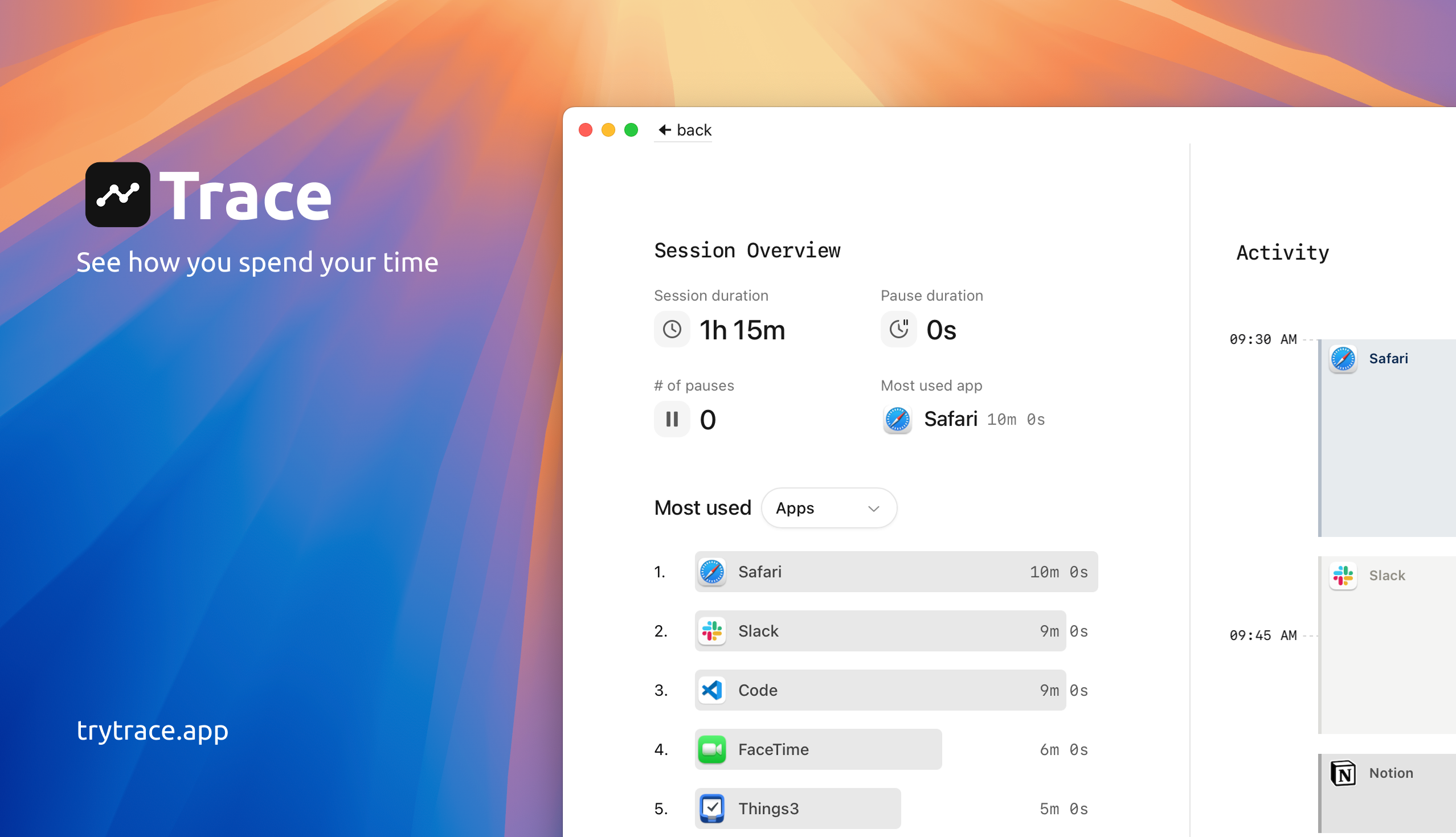Click the chevron in the Apps selector

873,509
